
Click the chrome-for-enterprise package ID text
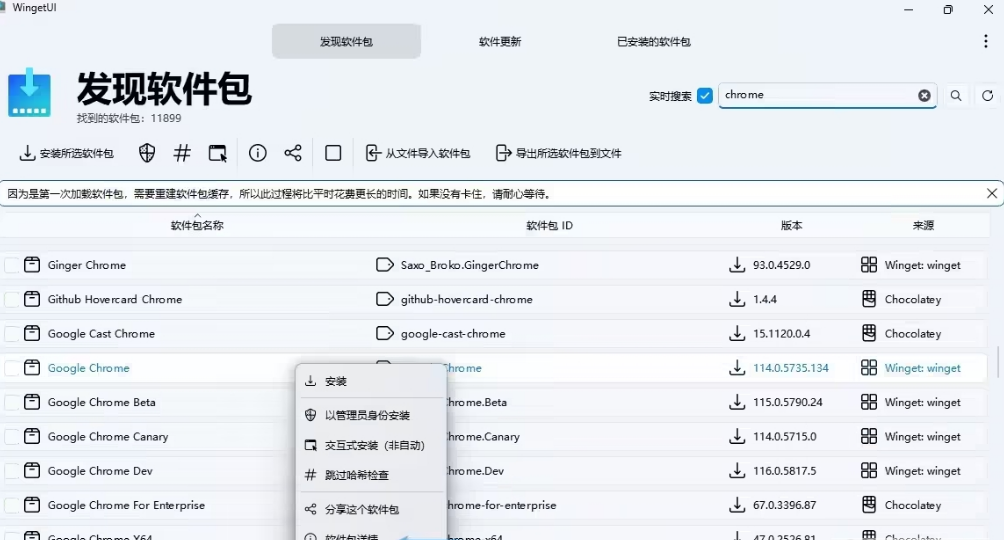(x=501, y=505)
